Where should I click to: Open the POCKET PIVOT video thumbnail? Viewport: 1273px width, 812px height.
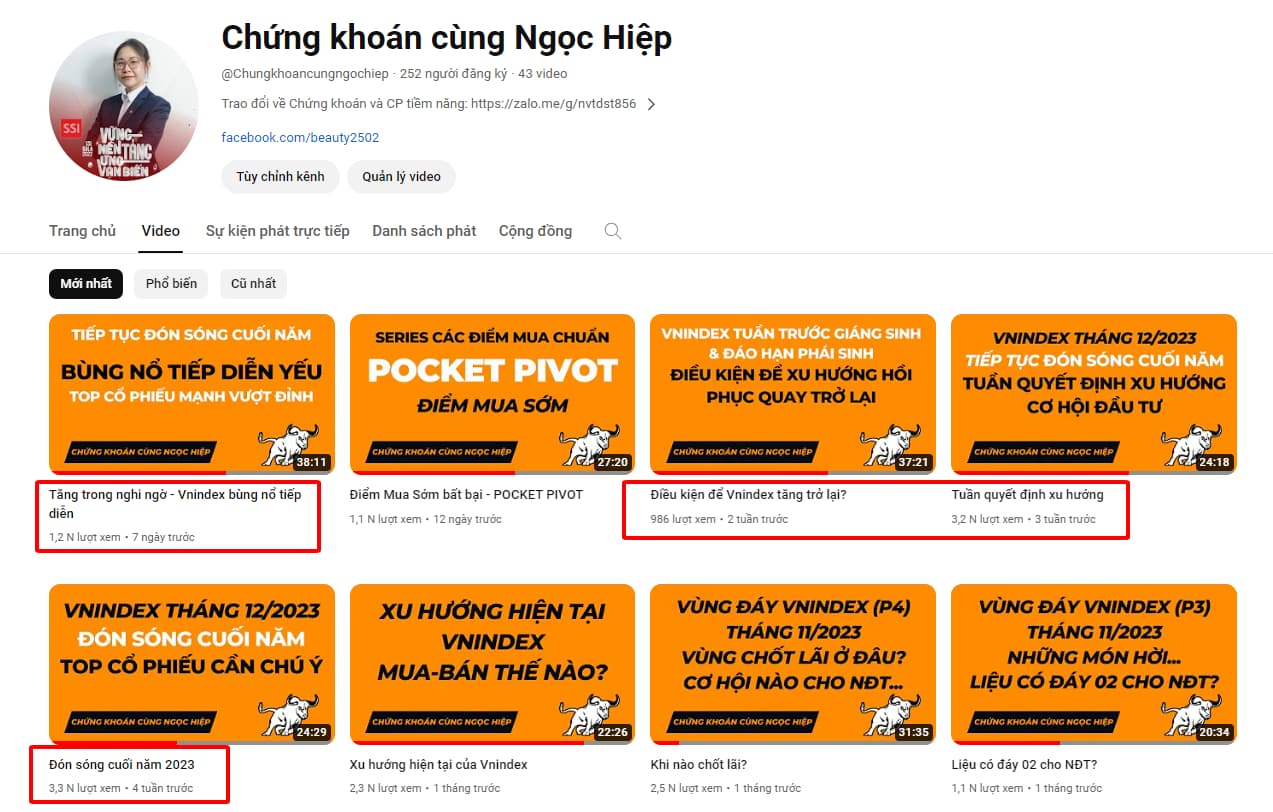(492, 394)
